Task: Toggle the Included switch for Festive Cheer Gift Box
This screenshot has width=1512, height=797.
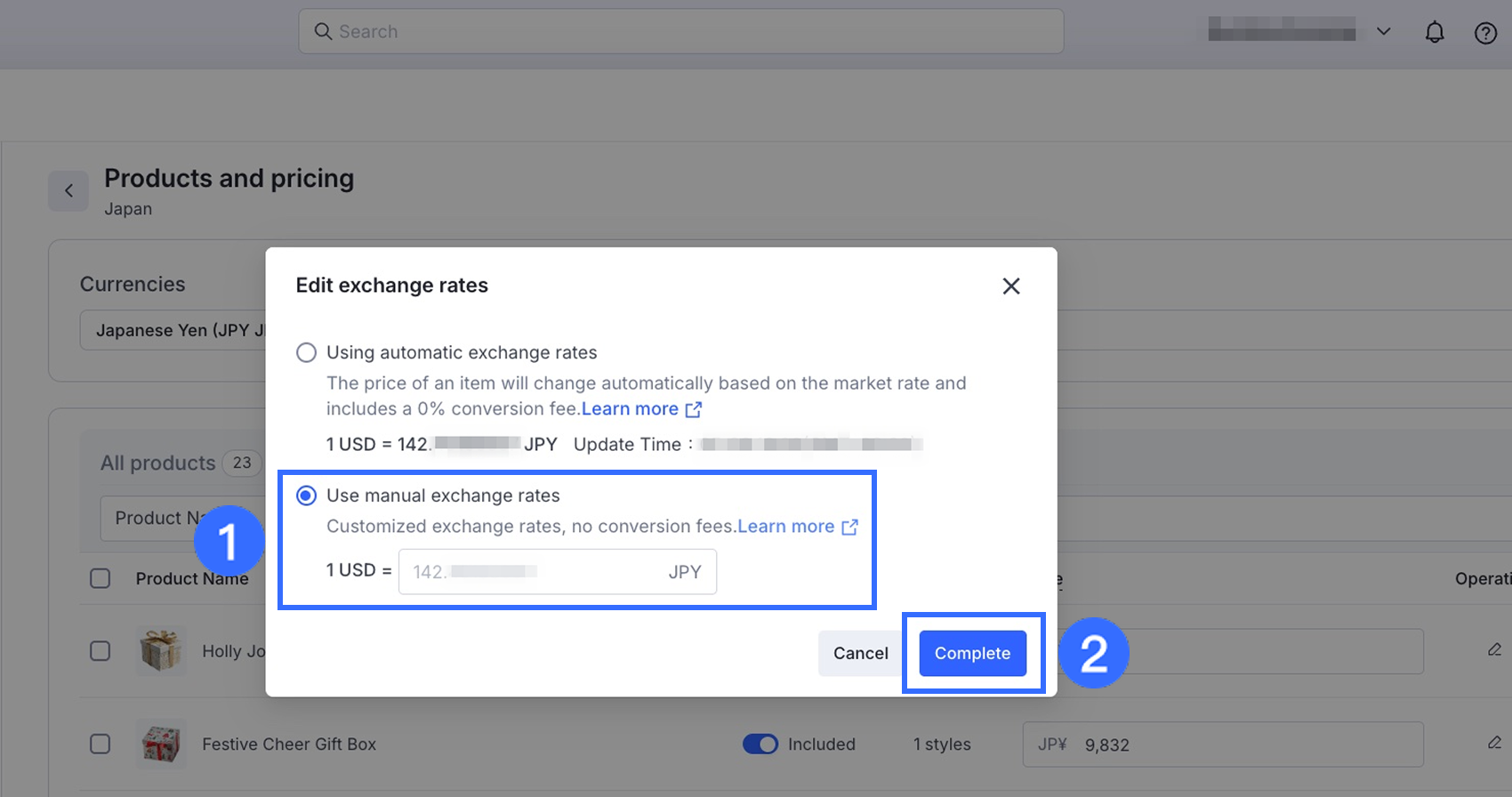Action: point(760,744)
